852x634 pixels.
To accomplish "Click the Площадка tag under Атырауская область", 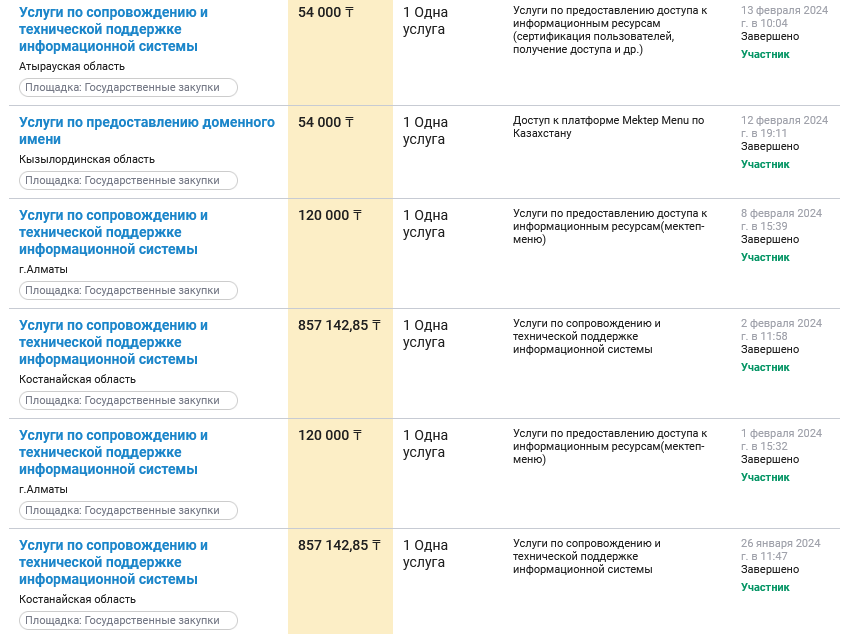I will pos(128,88).
